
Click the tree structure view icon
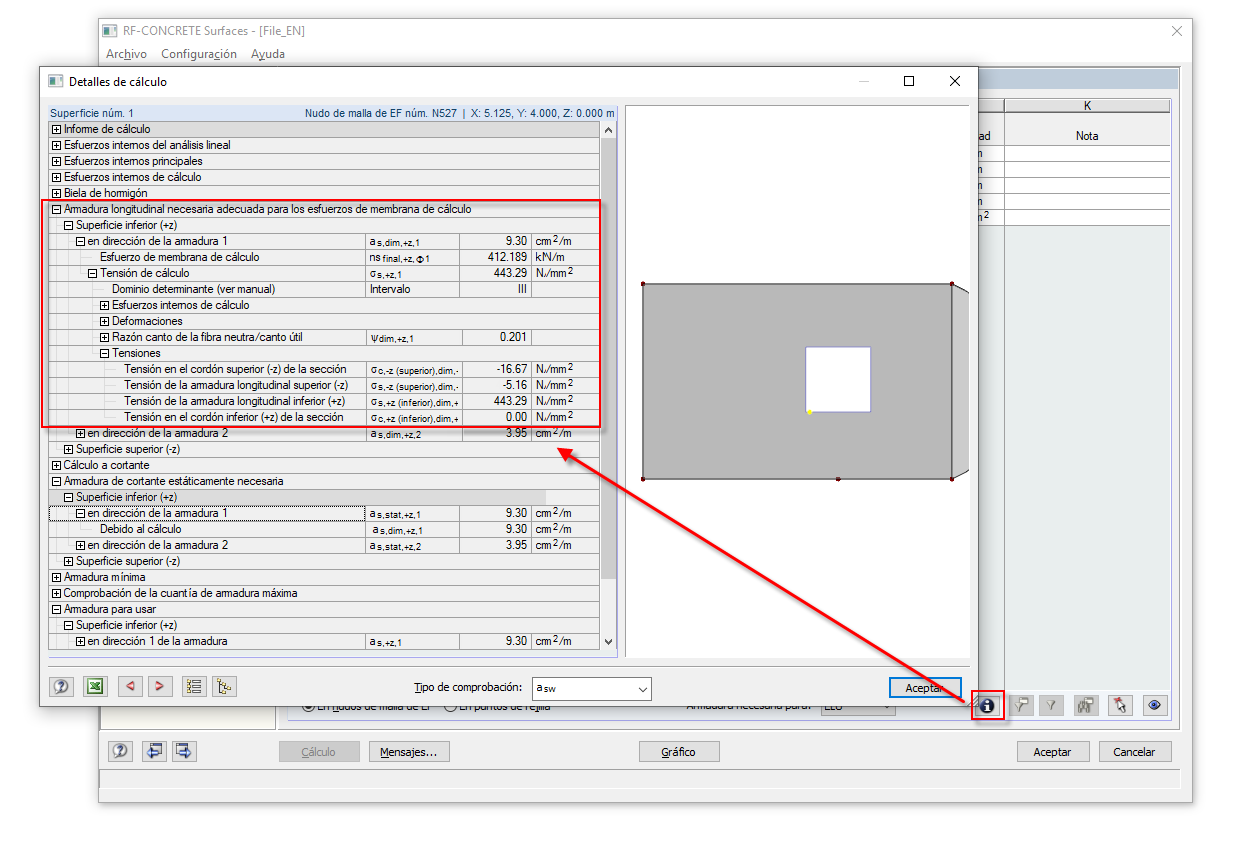tap(225, 687)
